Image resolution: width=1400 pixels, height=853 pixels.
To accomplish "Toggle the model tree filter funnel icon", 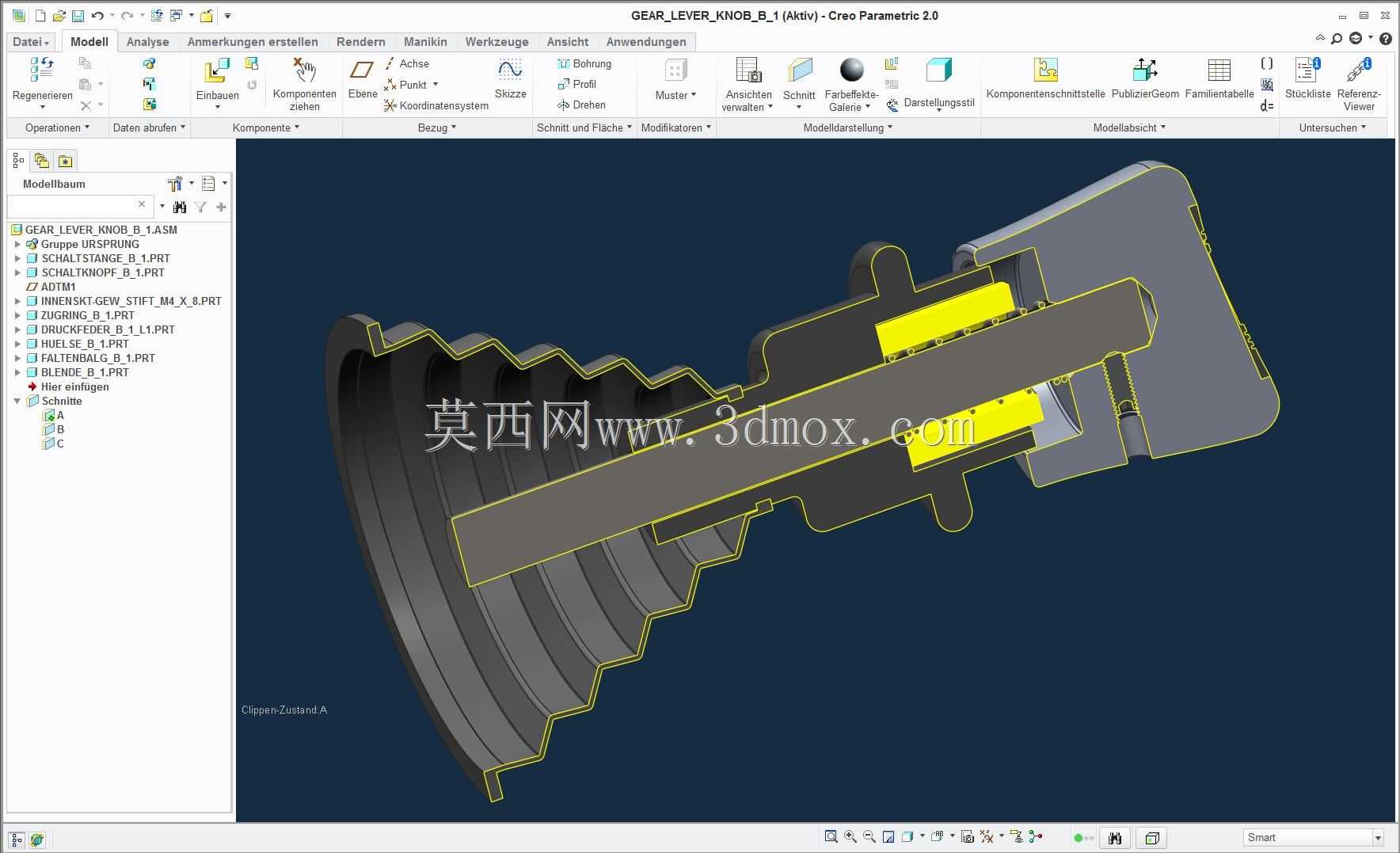I will (200, 207).
